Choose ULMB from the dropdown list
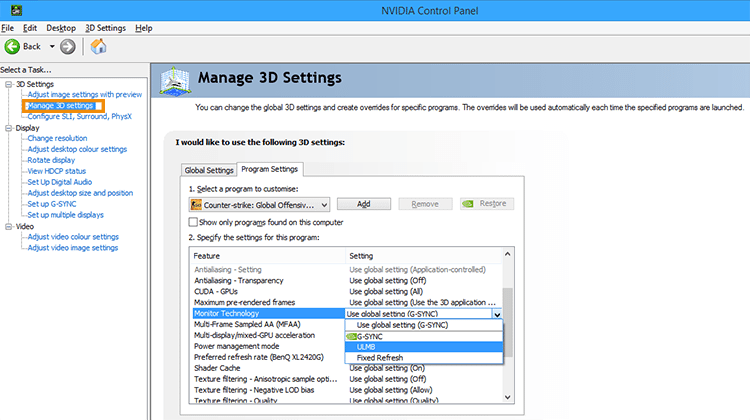Image resolution: width=750 pixels, height=420 pixels. click(424, 347)
